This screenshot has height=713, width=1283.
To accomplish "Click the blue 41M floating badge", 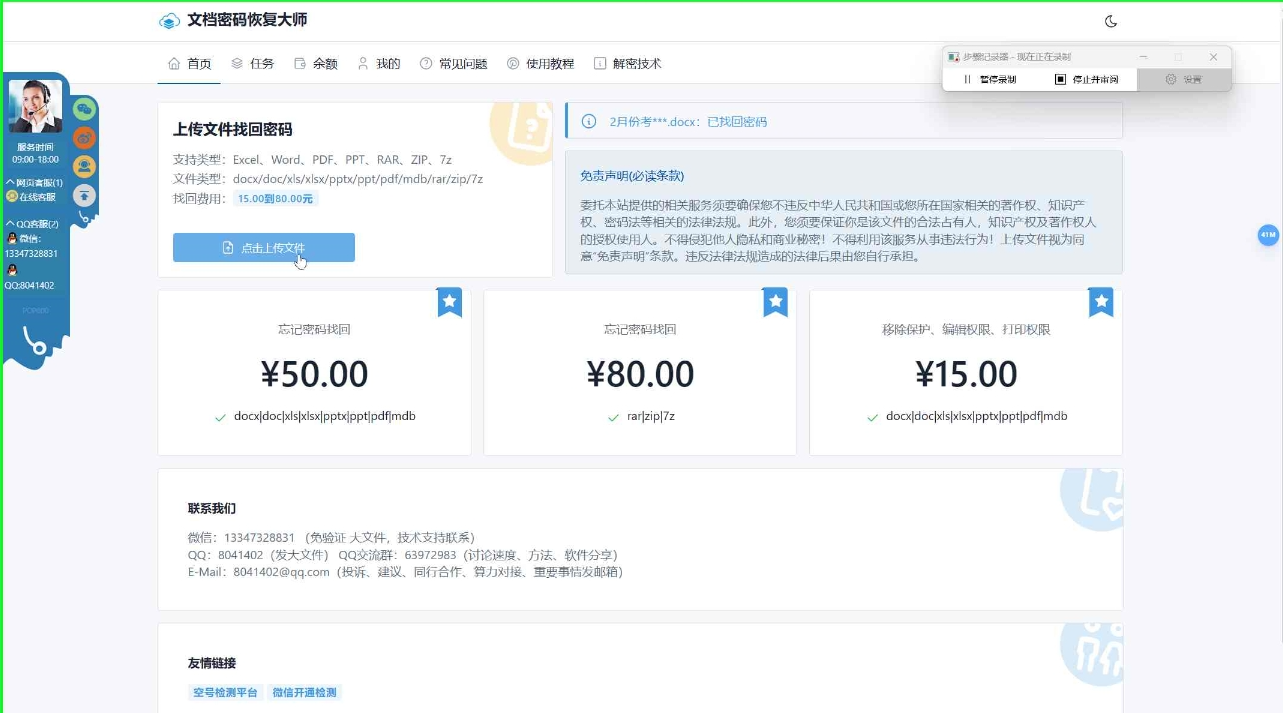I will point(1268,235).
